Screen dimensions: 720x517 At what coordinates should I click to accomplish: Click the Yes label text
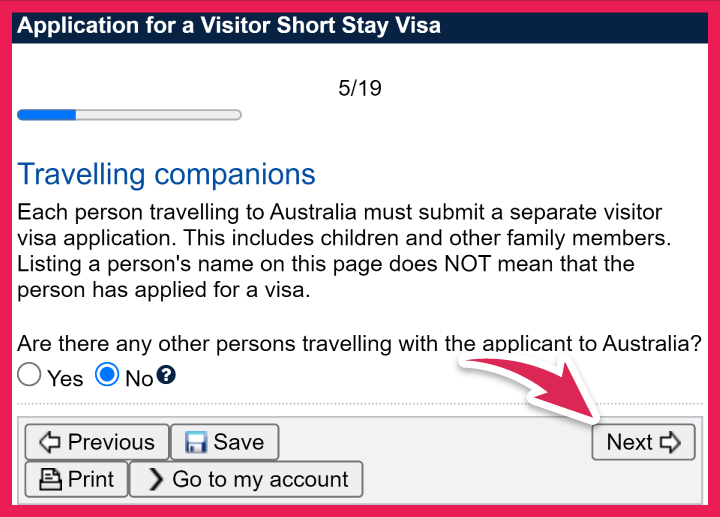65,379
